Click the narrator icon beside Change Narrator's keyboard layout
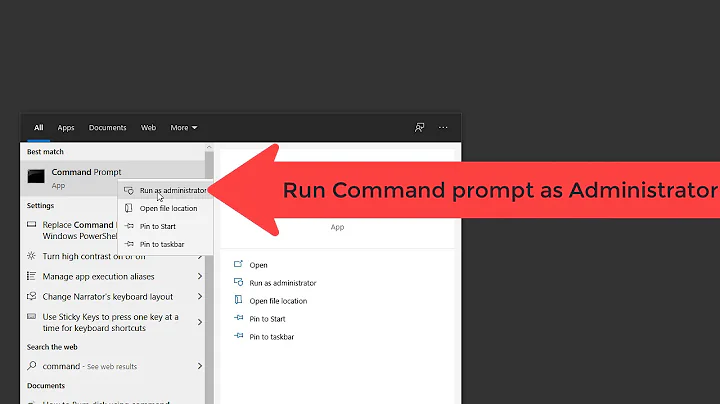Screen dimensions: 720x404 click(x=31, y=296)
